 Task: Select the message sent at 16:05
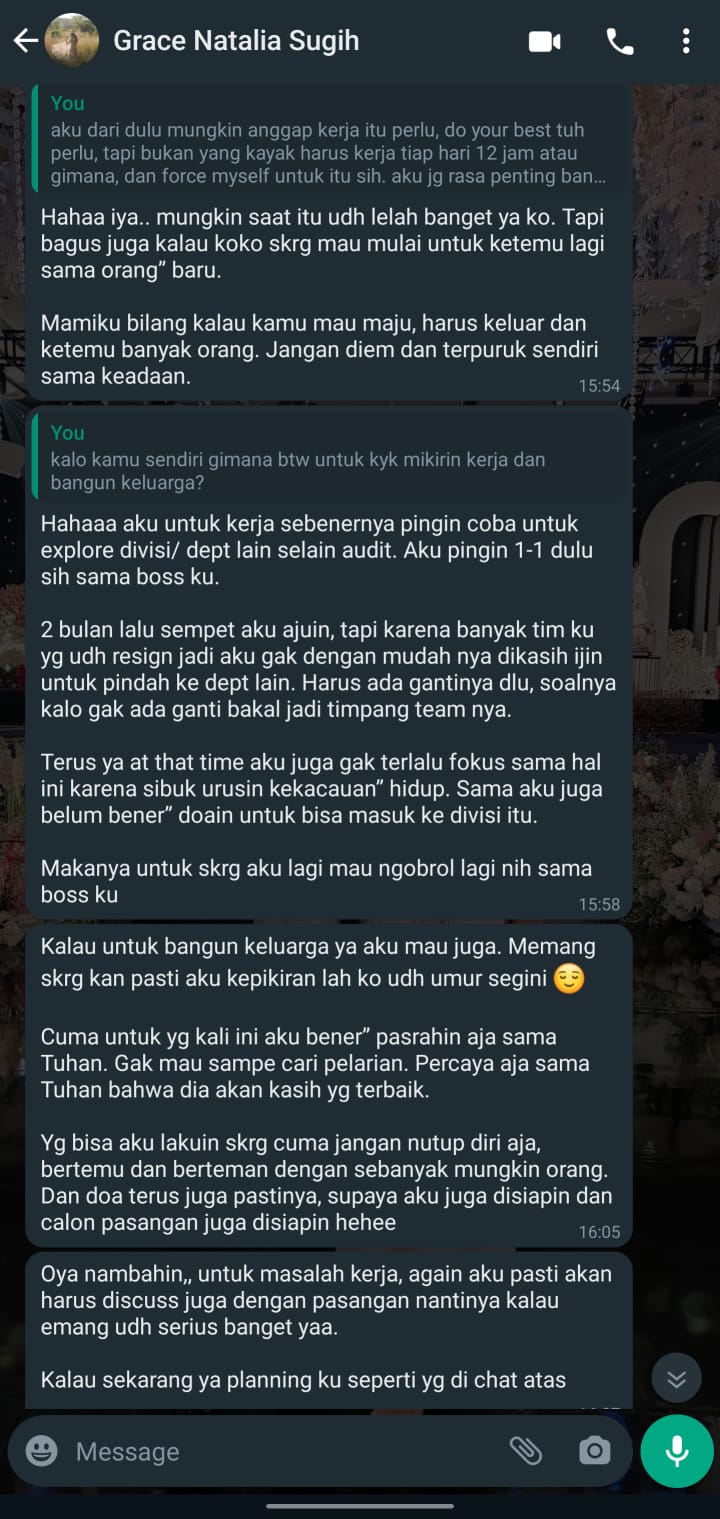(329, 1085)
